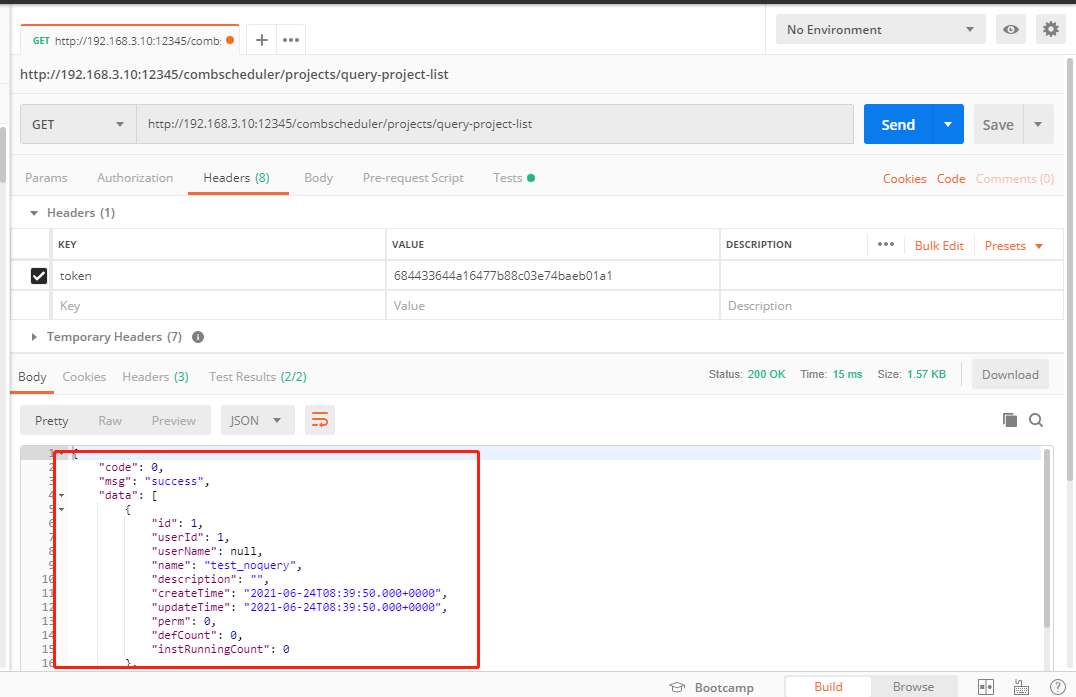Open the No Environment selector

880,29
